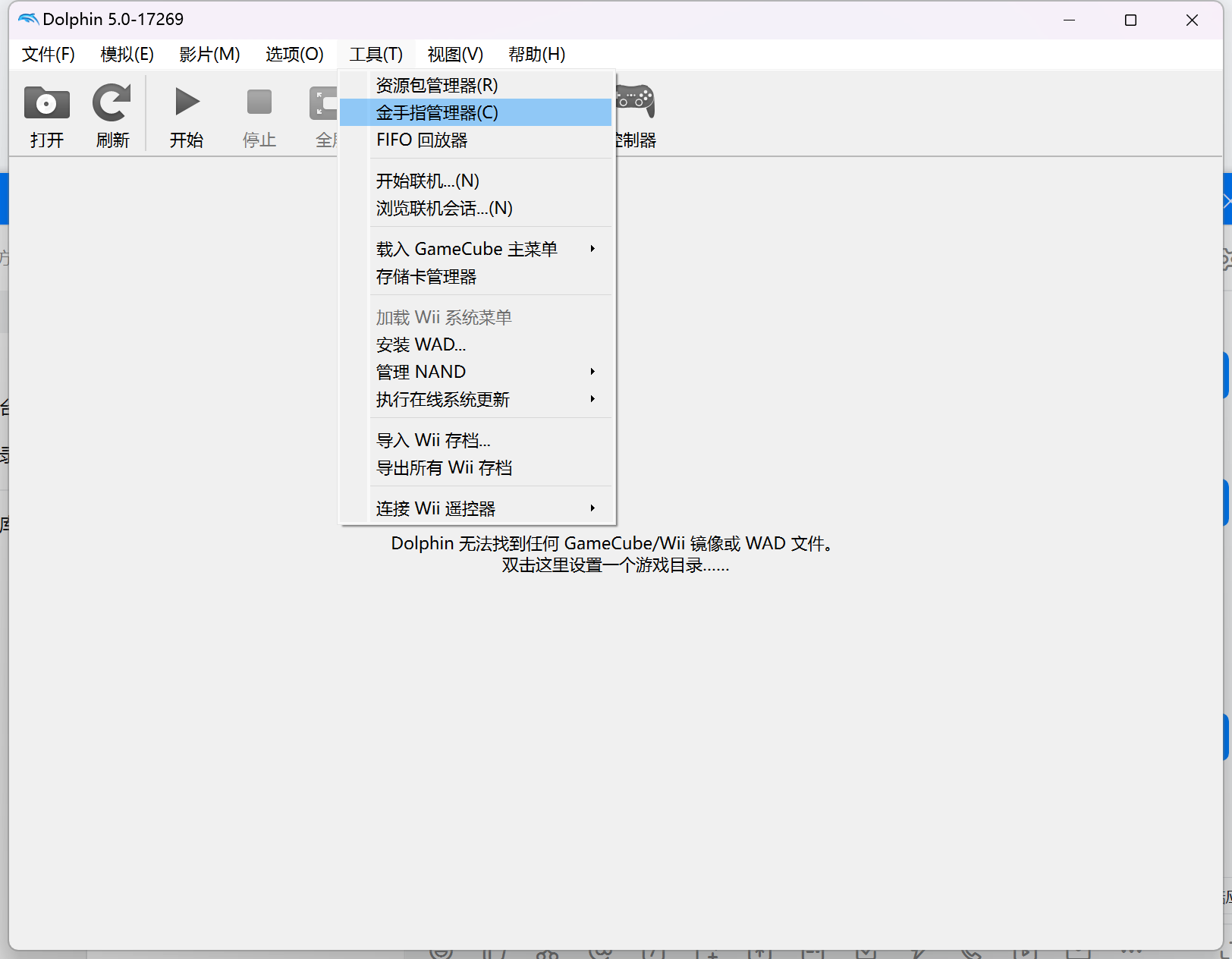
Task: Minimize the Dolphin window
Action: [x=1070, y=20]
